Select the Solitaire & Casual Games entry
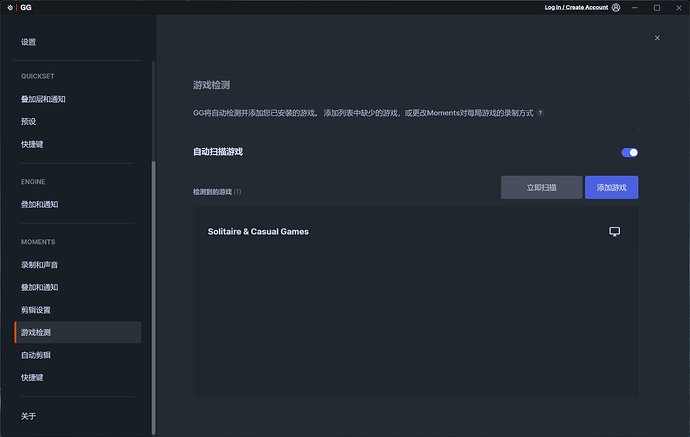Image resolution: width=690 pixels, height=437 pixels. tap(258, 232)
